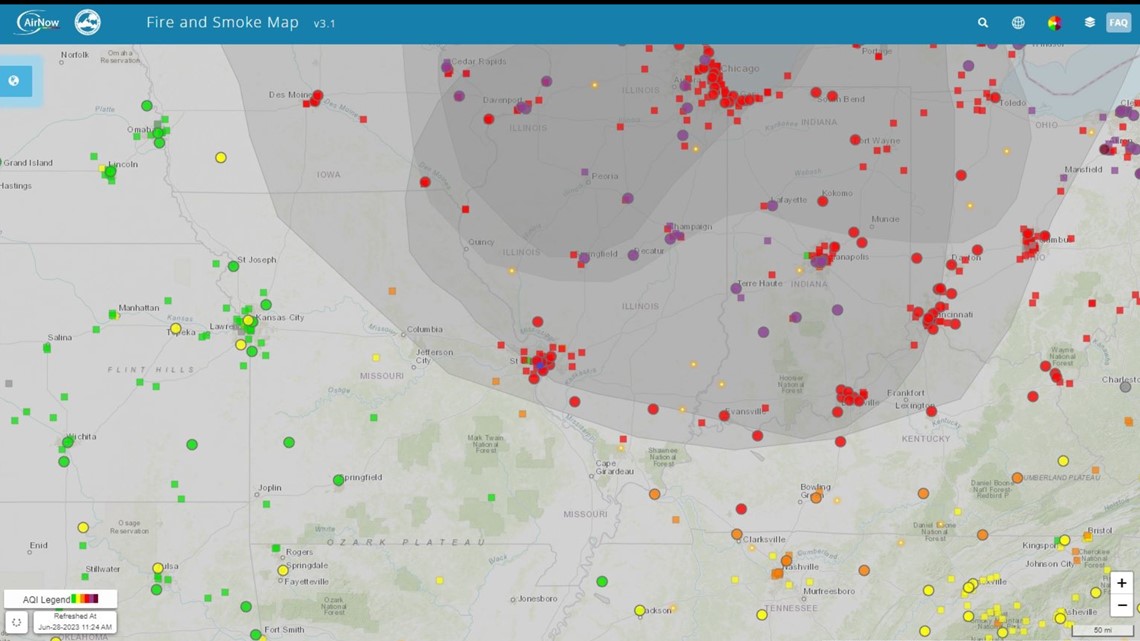Click the purple monitor circle near Peoria
Screen dimensions: 1140x641
click(x=627, y=199)
